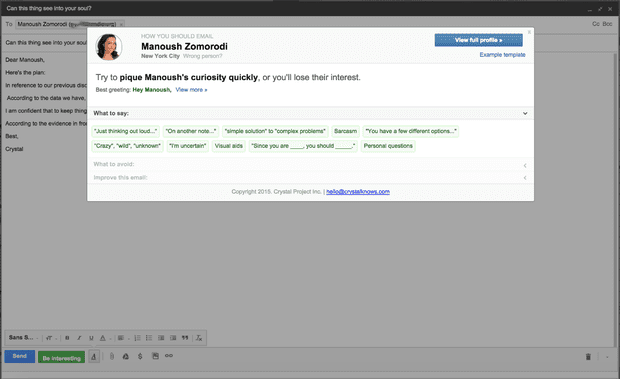Pop out the compose window
This screenshot has width=620, height=379.
(600, 9)
